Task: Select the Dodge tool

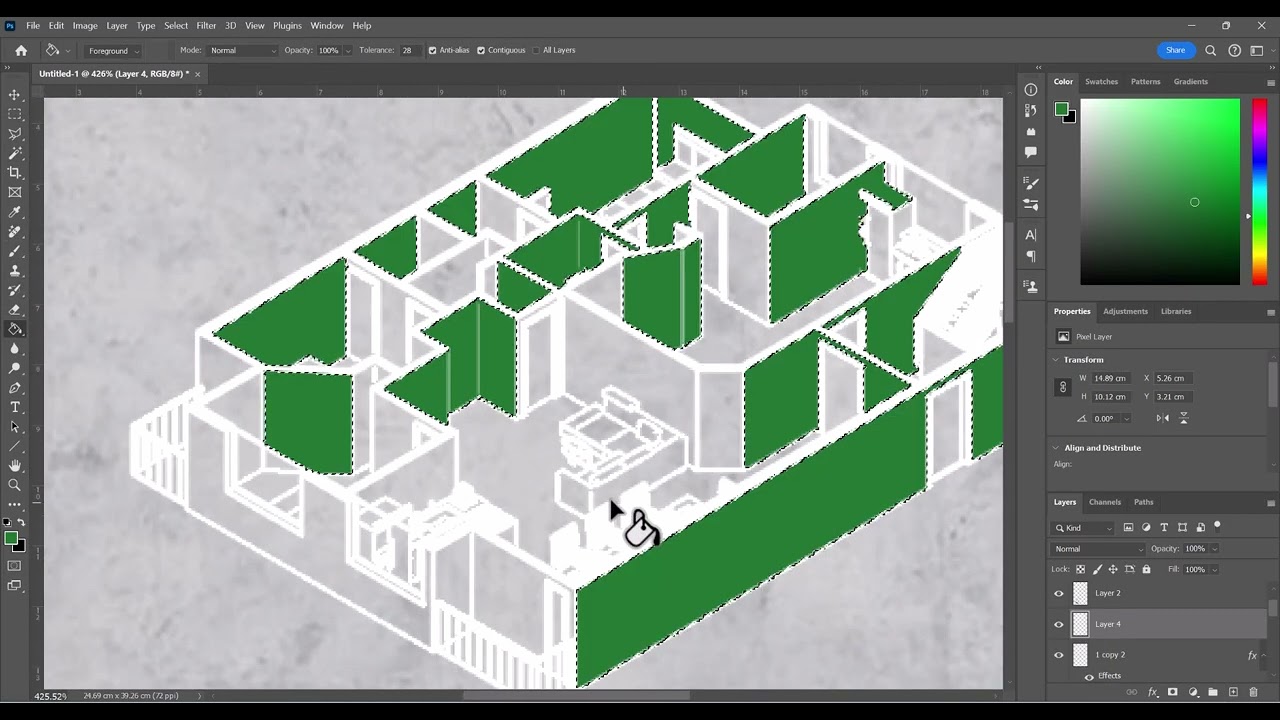Action: [x=15, y=368]
